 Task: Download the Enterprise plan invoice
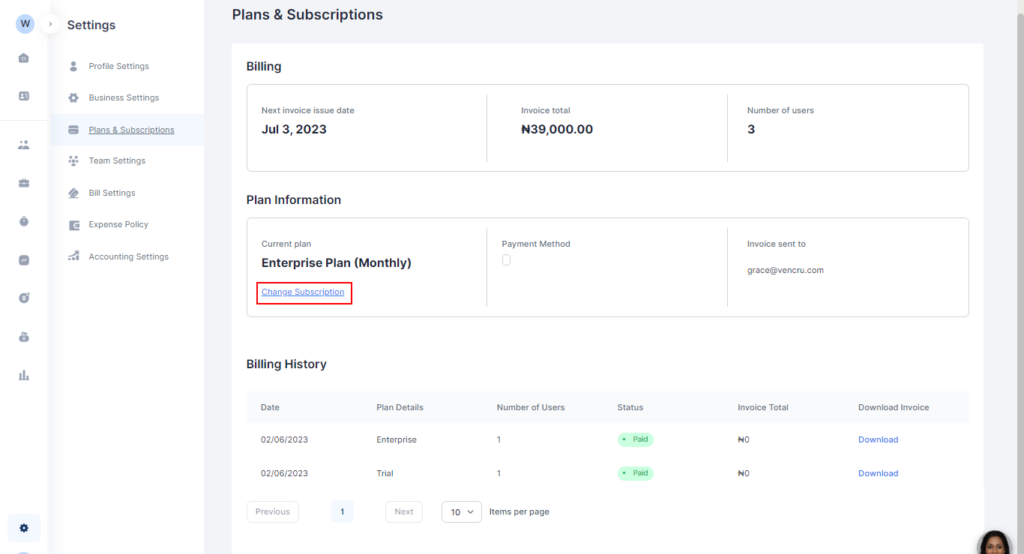click(x=877, y=440)
